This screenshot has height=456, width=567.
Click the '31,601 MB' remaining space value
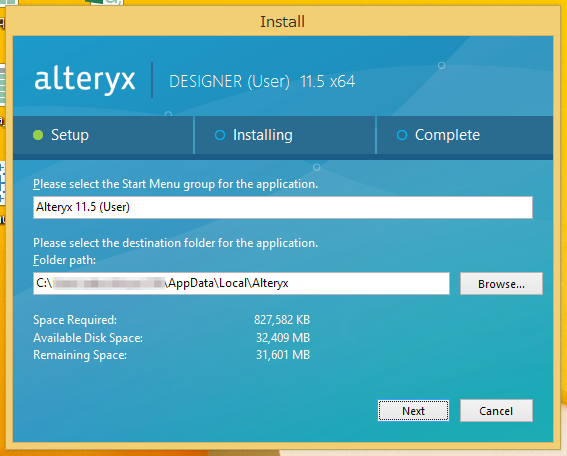click(283, 355)
